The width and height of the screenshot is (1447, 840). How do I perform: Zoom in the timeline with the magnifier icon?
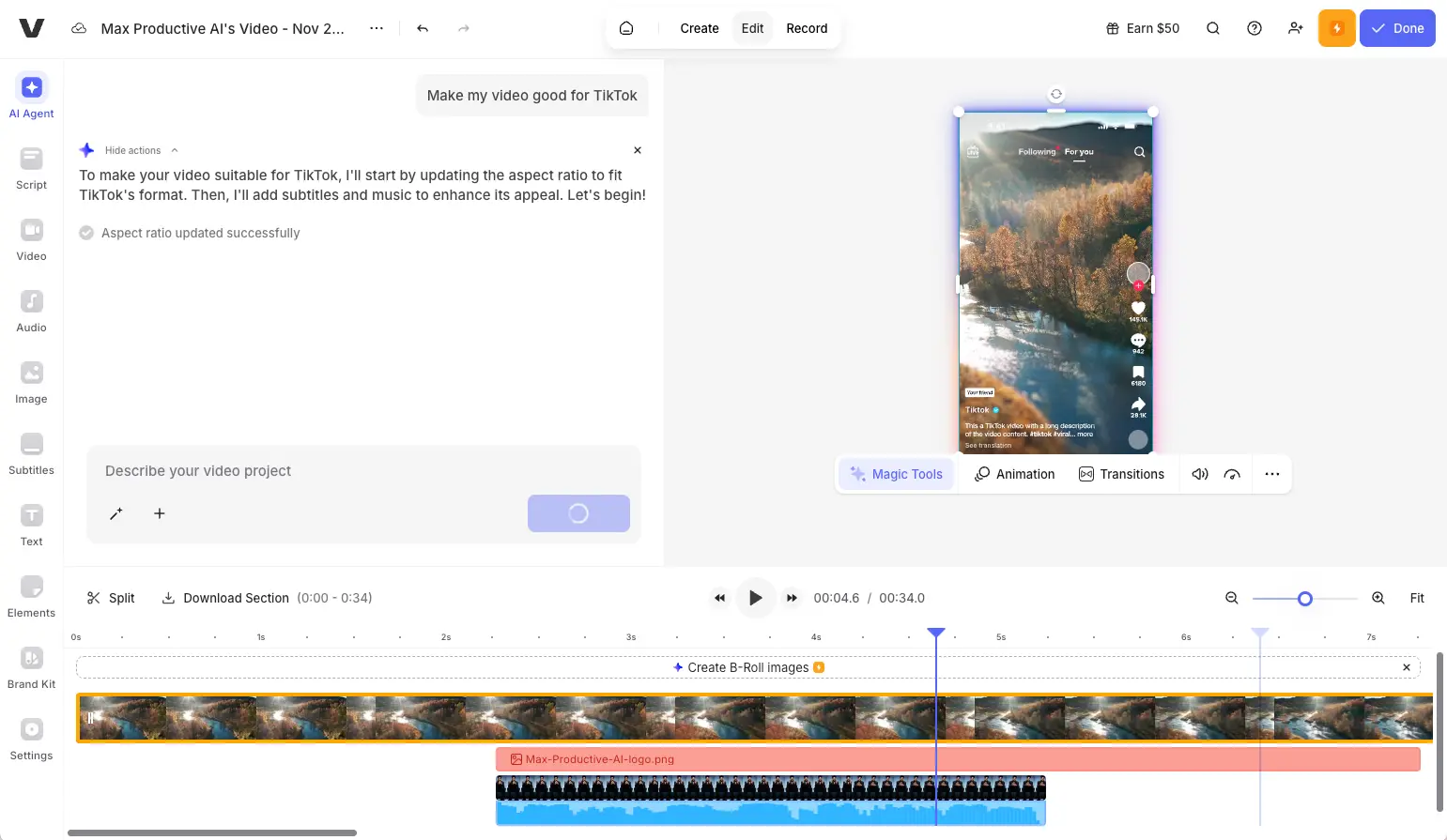tap(1378, 597)
